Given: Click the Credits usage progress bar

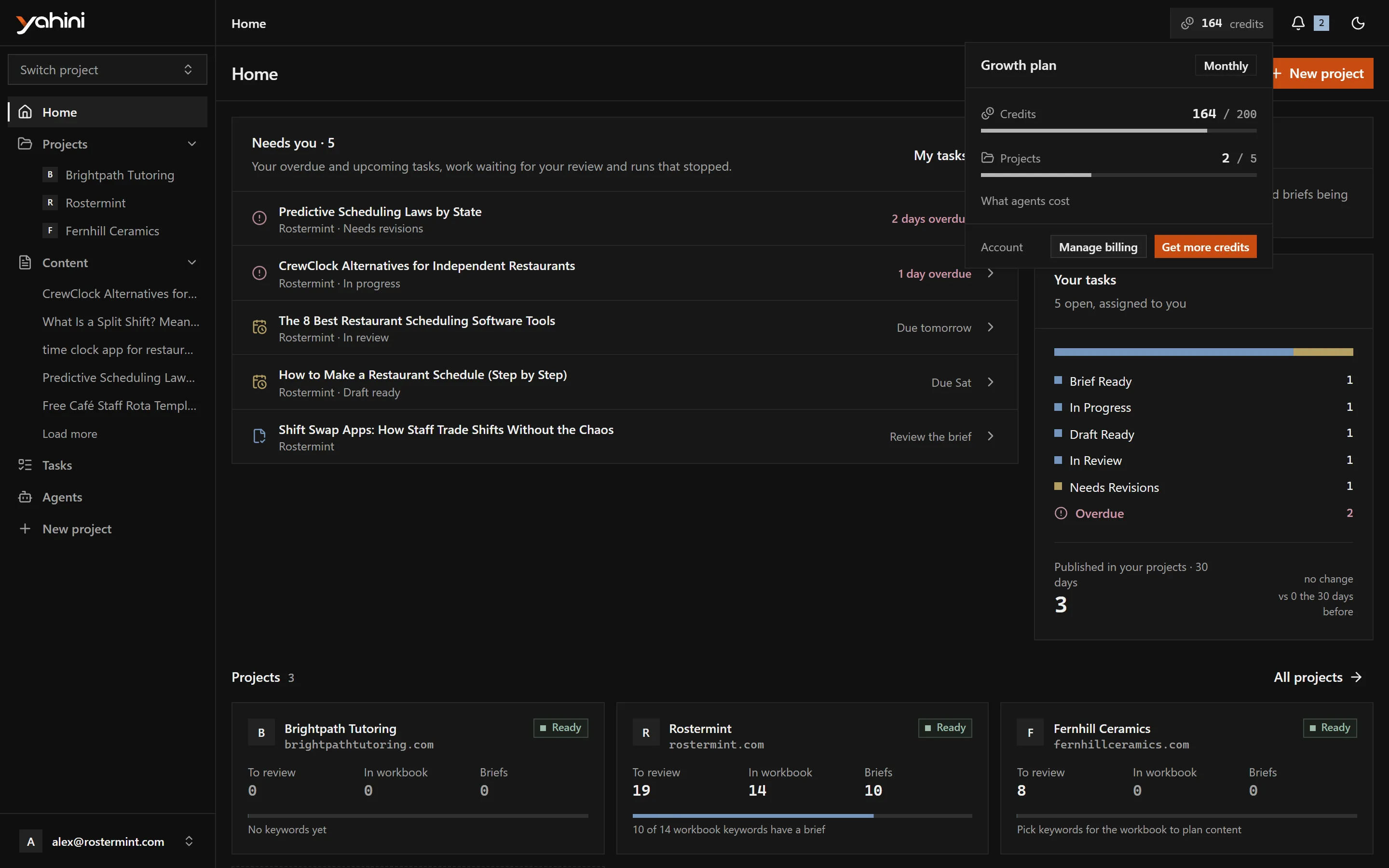Looking at the screenshot, I should coord(1118,131).
